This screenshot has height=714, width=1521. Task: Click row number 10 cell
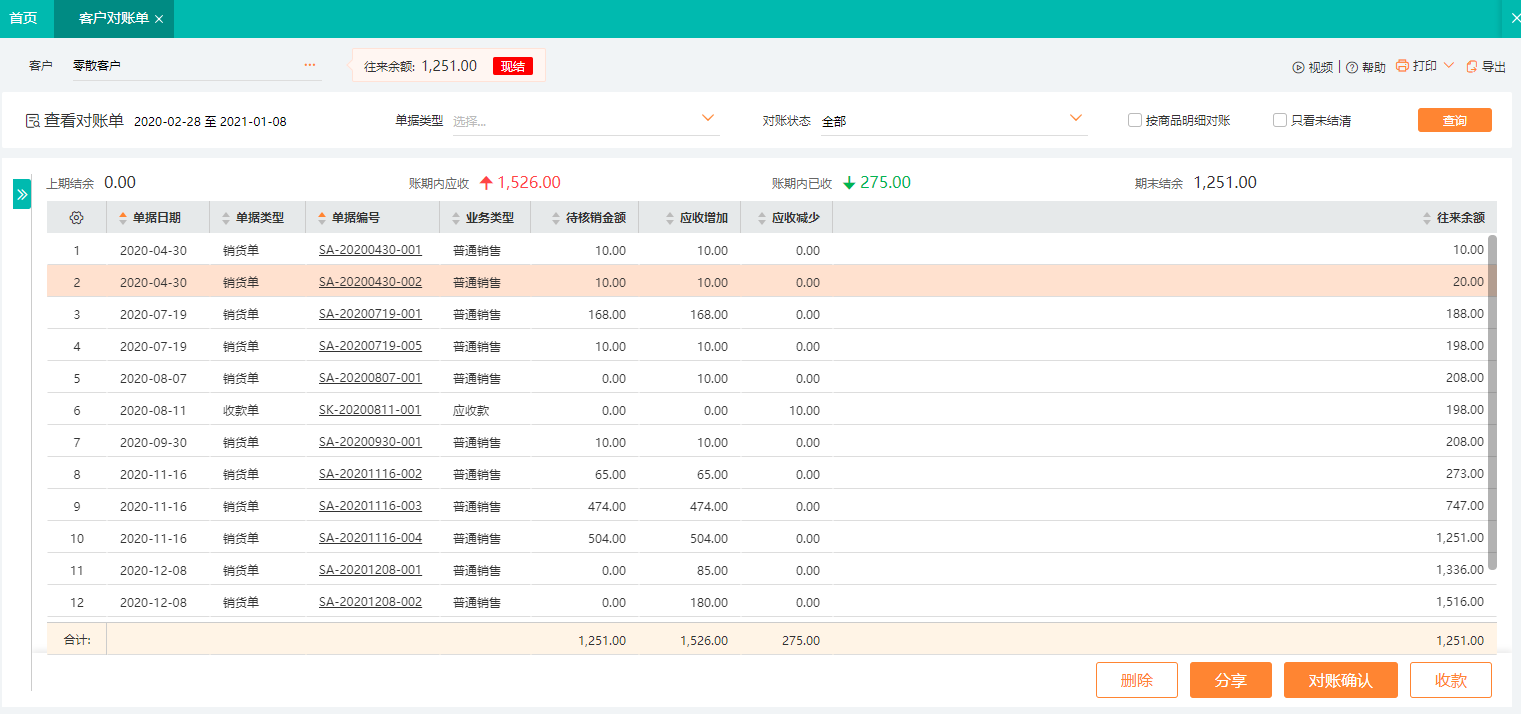[x=77, y=538]
